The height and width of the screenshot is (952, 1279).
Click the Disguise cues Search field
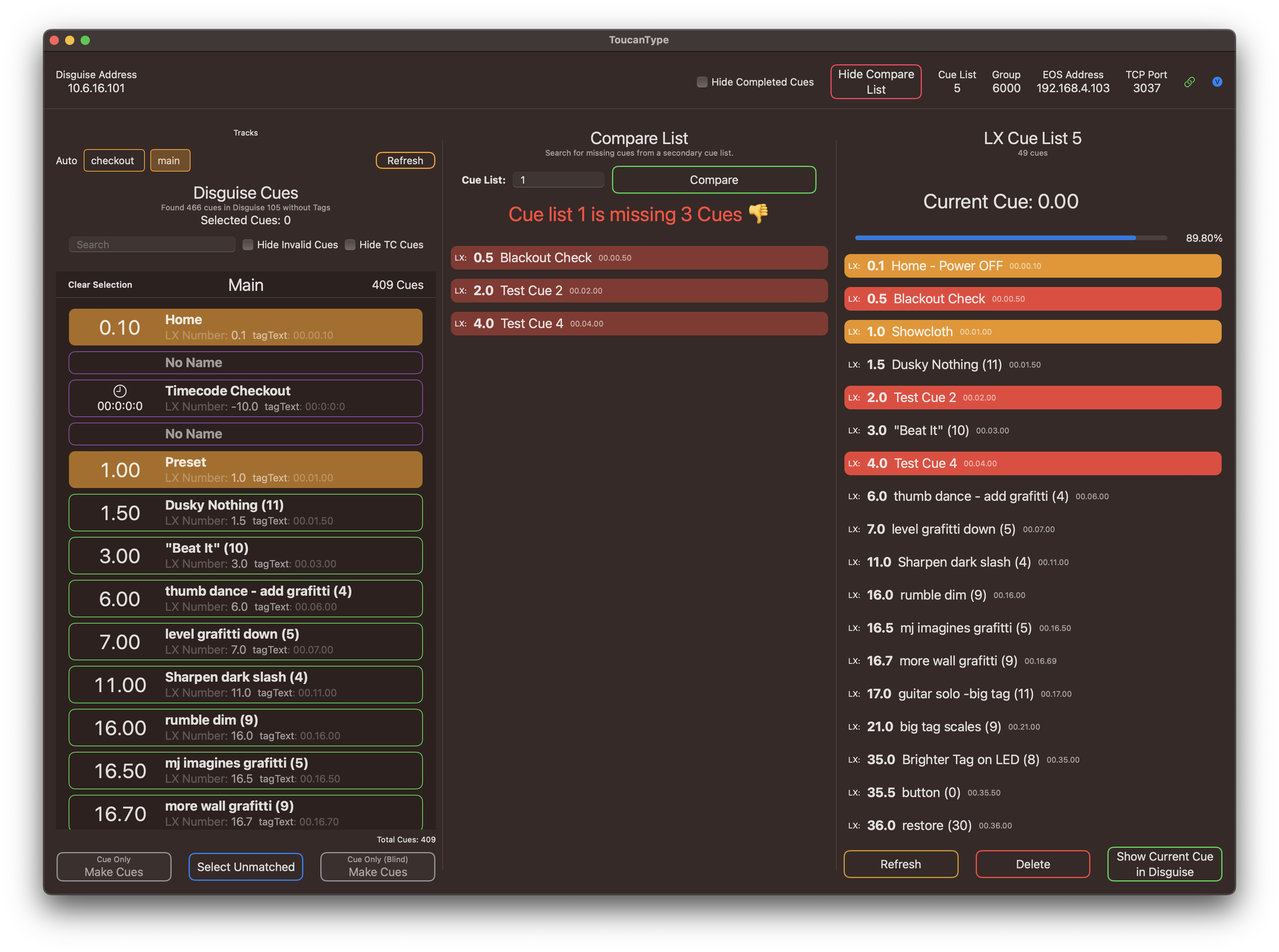152,244
